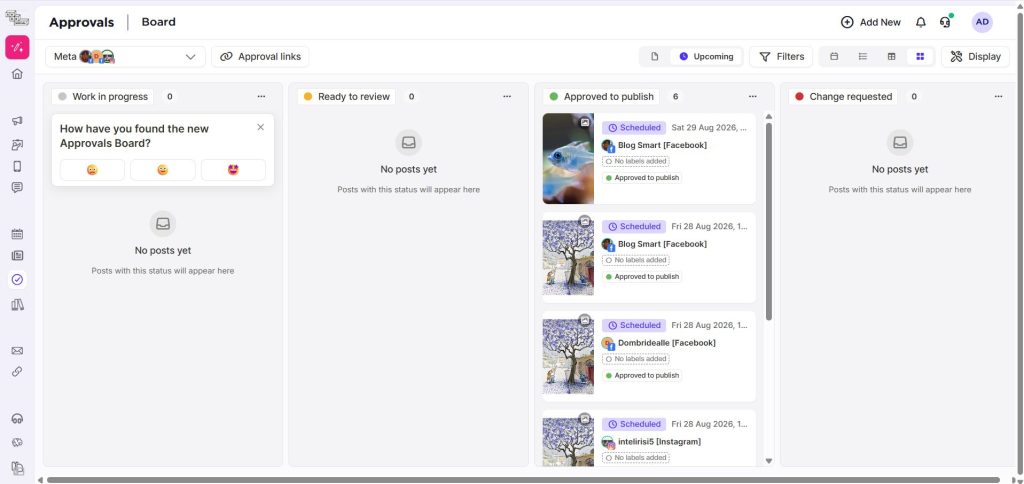Screen dimensions: 1024x484
Task: Open the files icon at sidebar bottom
Action: (18, 468)
